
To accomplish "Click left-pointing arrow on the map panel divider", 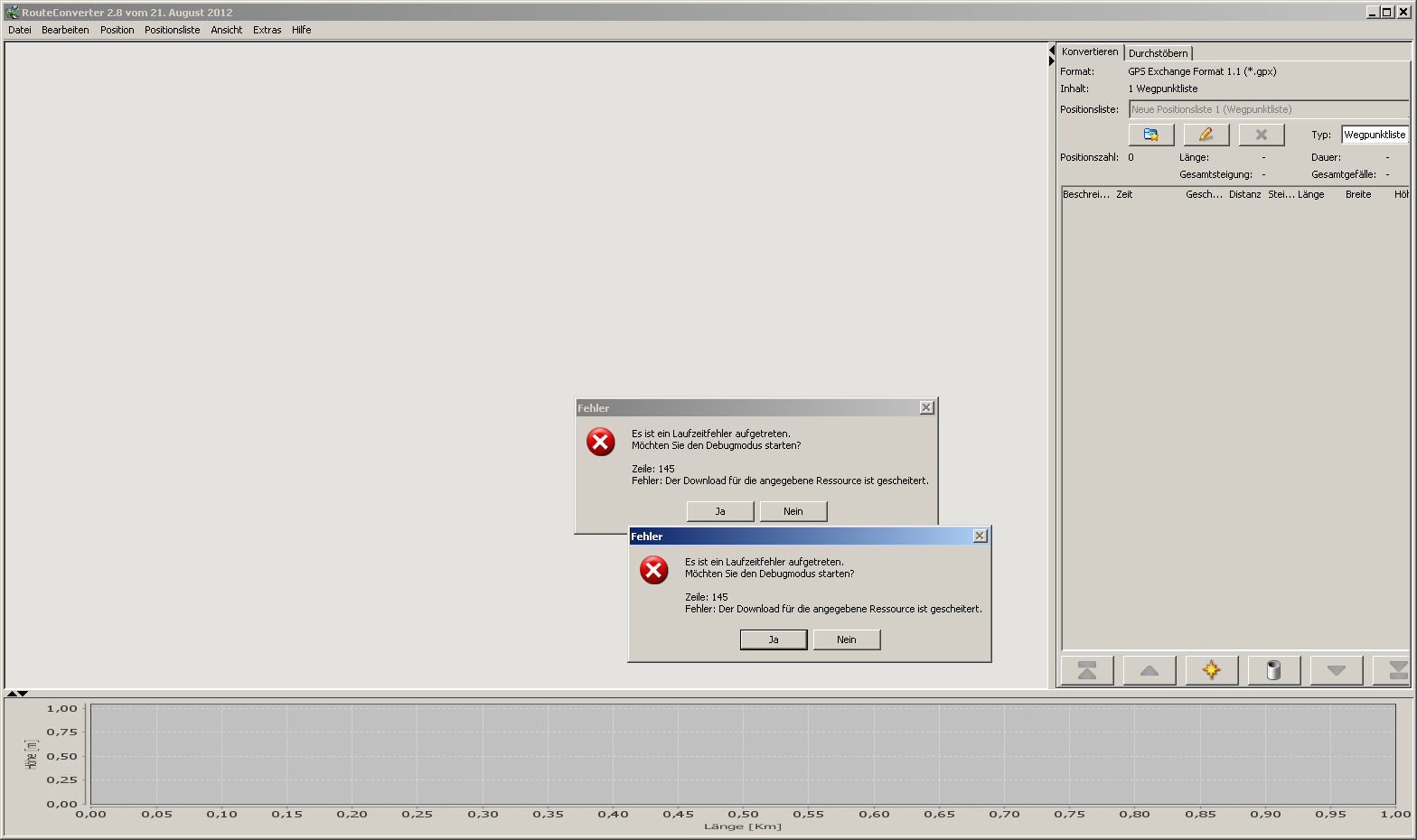I will [1052, 51].
